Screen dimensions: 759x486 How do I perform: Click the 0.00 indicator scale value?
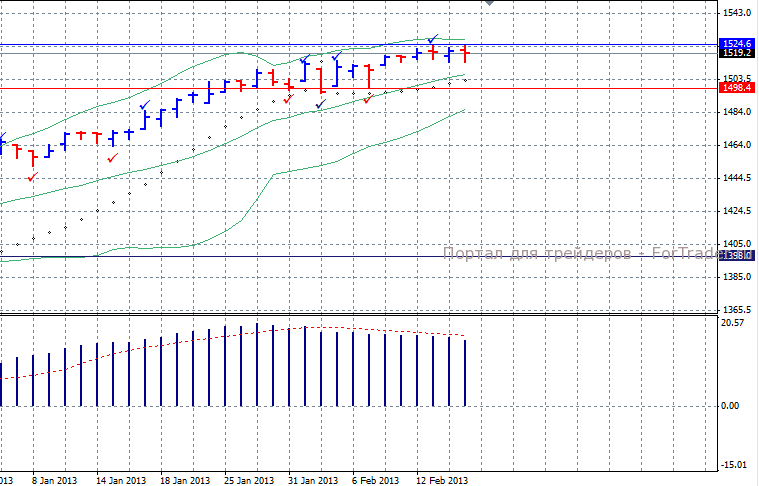730,406
